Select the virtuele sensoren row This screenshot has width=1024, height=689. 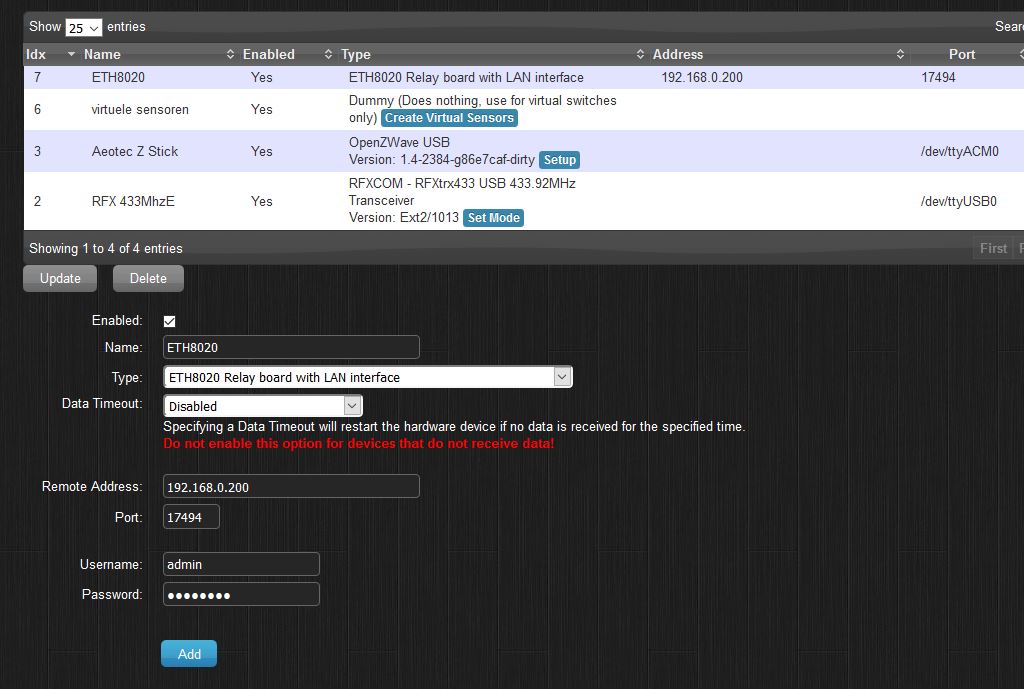(524, 109)
